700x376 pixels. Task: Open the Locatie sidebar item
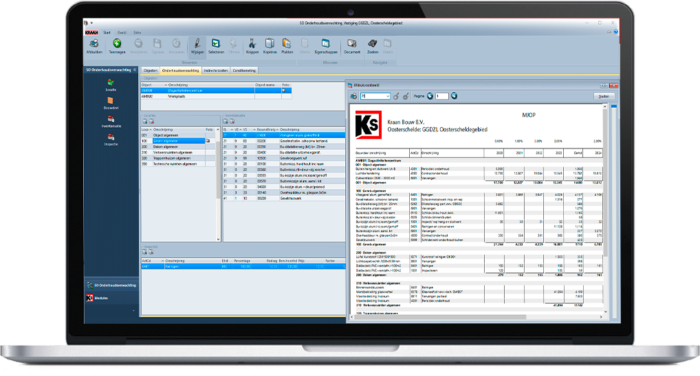coord(111,85)
